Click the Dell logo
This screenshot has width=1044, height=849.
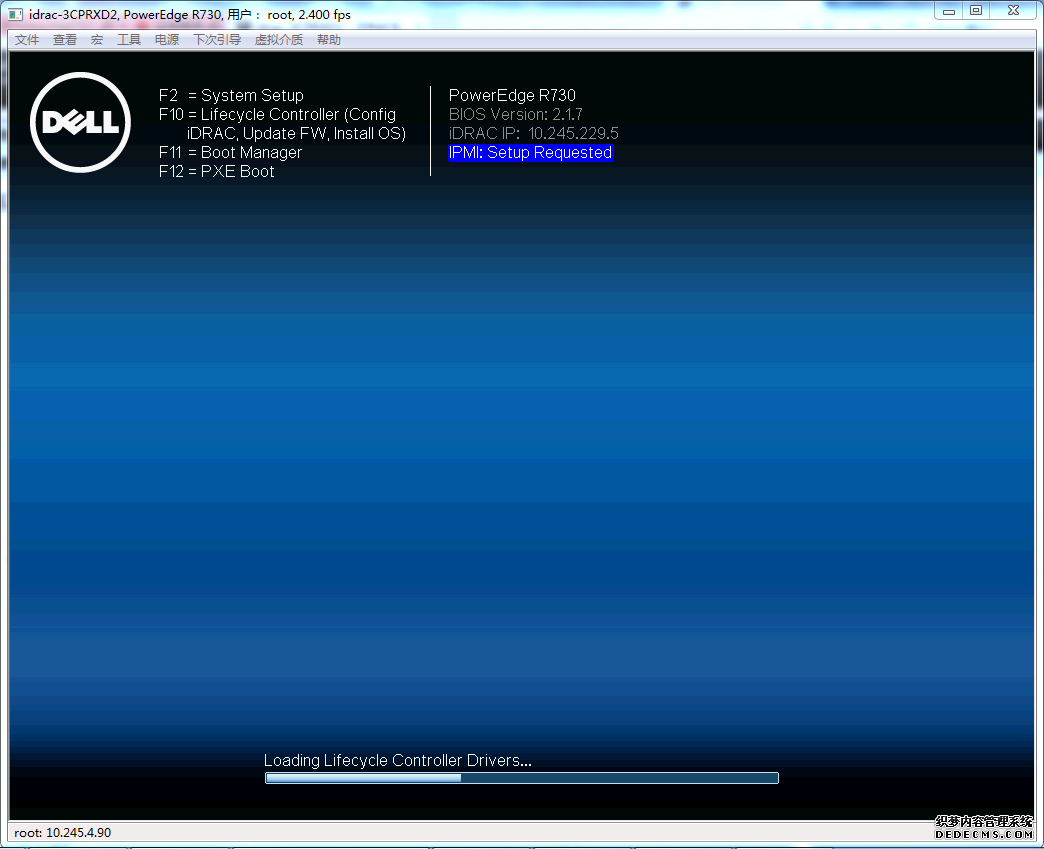click(81, 123)
